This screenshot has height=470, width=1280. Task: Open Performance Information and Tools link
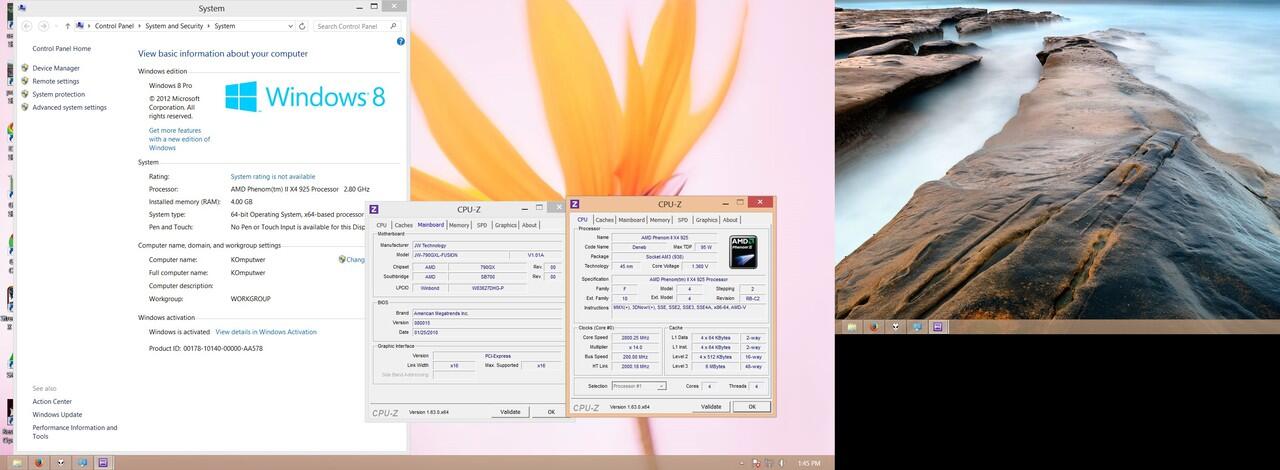click(x=75, y=432)
